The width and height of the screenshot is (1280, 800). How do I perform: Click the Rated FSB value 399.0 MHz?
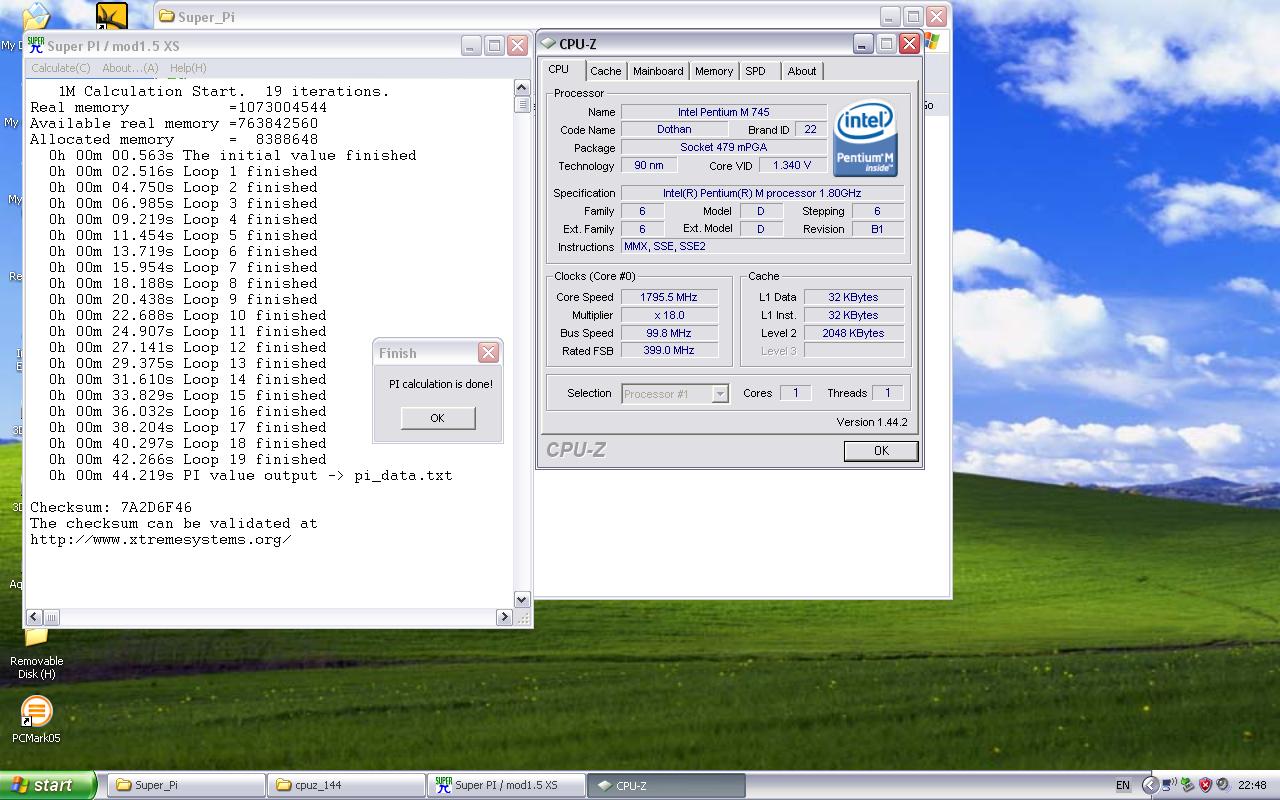pyautogui.click(x=669, y=351)
